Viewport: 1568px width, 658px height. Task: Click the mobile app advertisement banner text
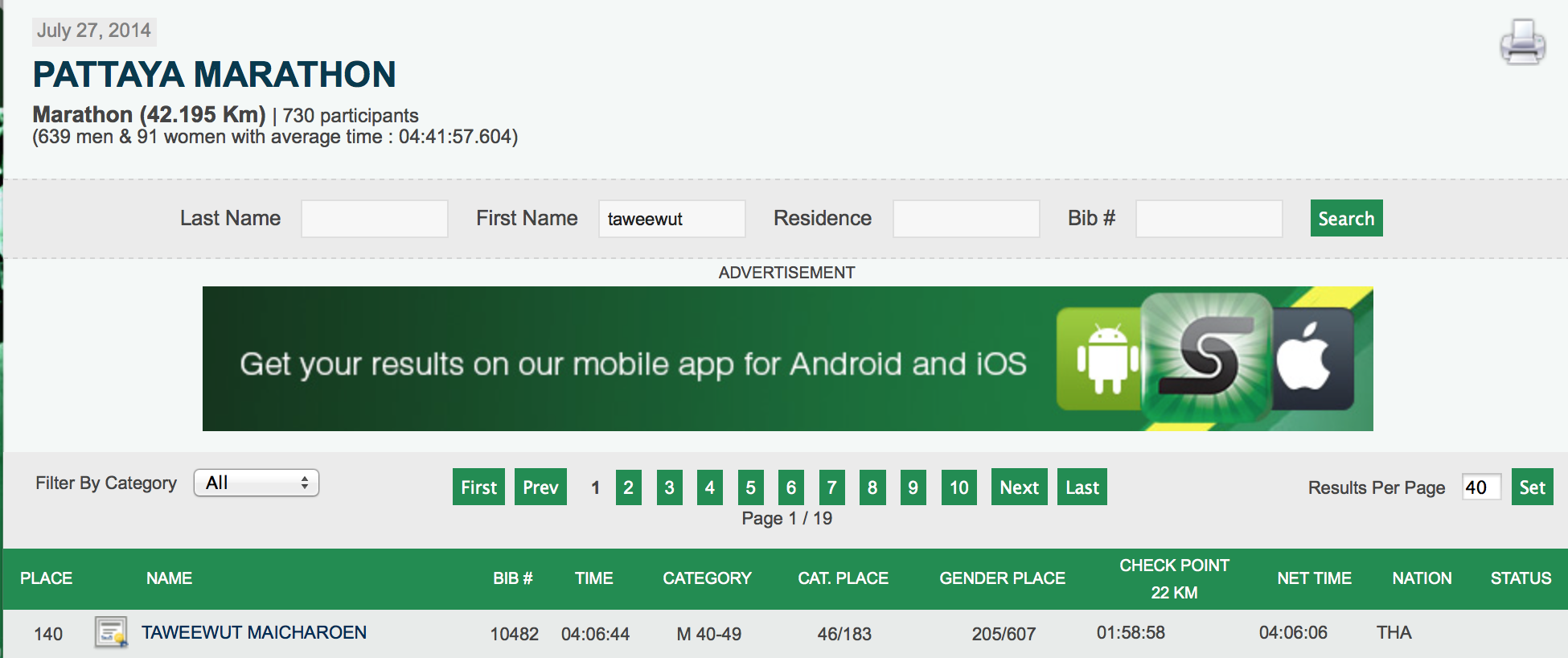coord(633,364)
